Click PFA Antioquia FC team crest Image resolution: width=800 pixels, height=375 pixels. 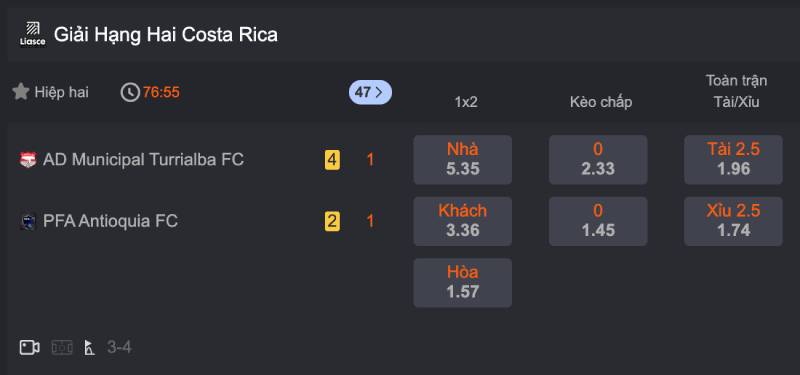(x=28, y=222)
